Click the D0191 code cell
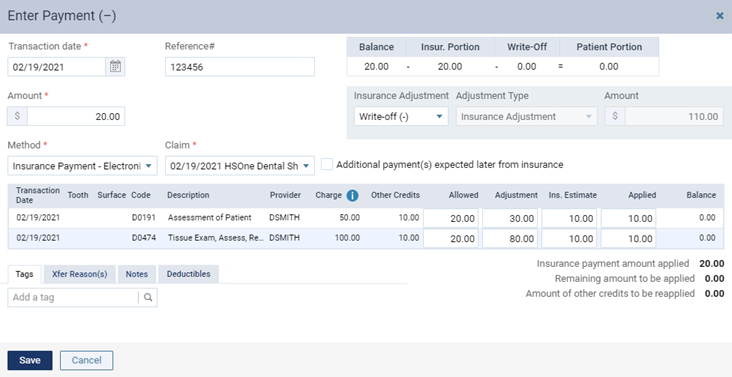Screen dimensions: 732x377 click(x=144, y=217)
